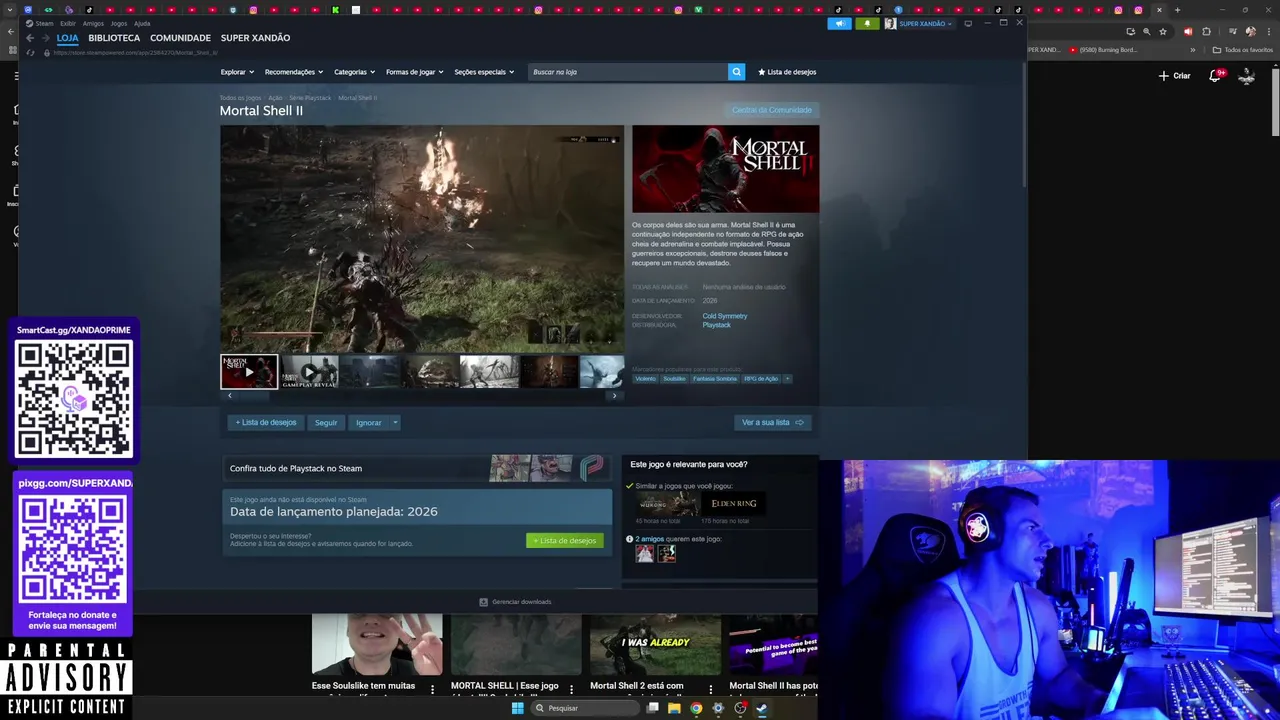This screenshot has height=720, width=1280.
Task: Open Steam notifications bell button
Action: 866,23
